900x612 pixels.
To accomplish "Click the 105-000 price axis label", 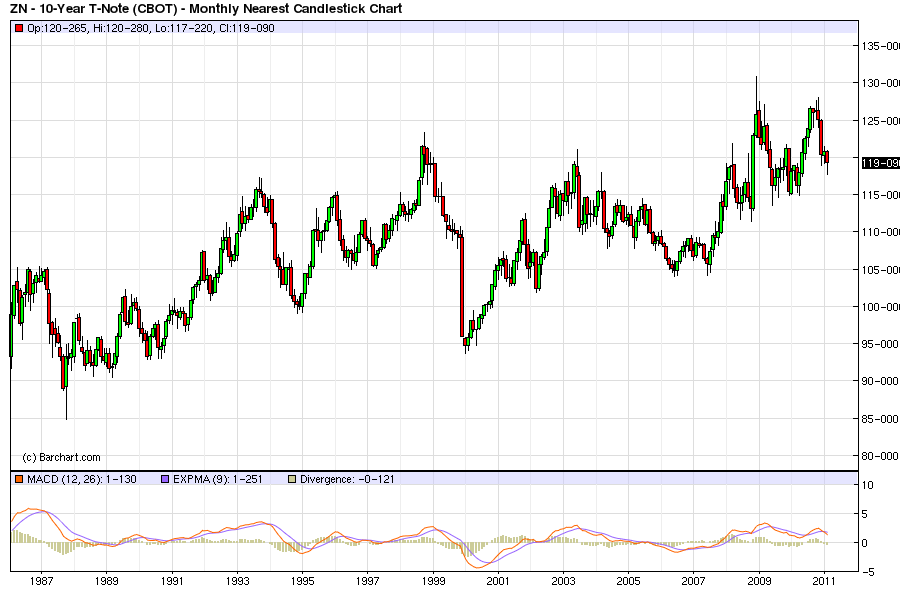I will [880, 270].
